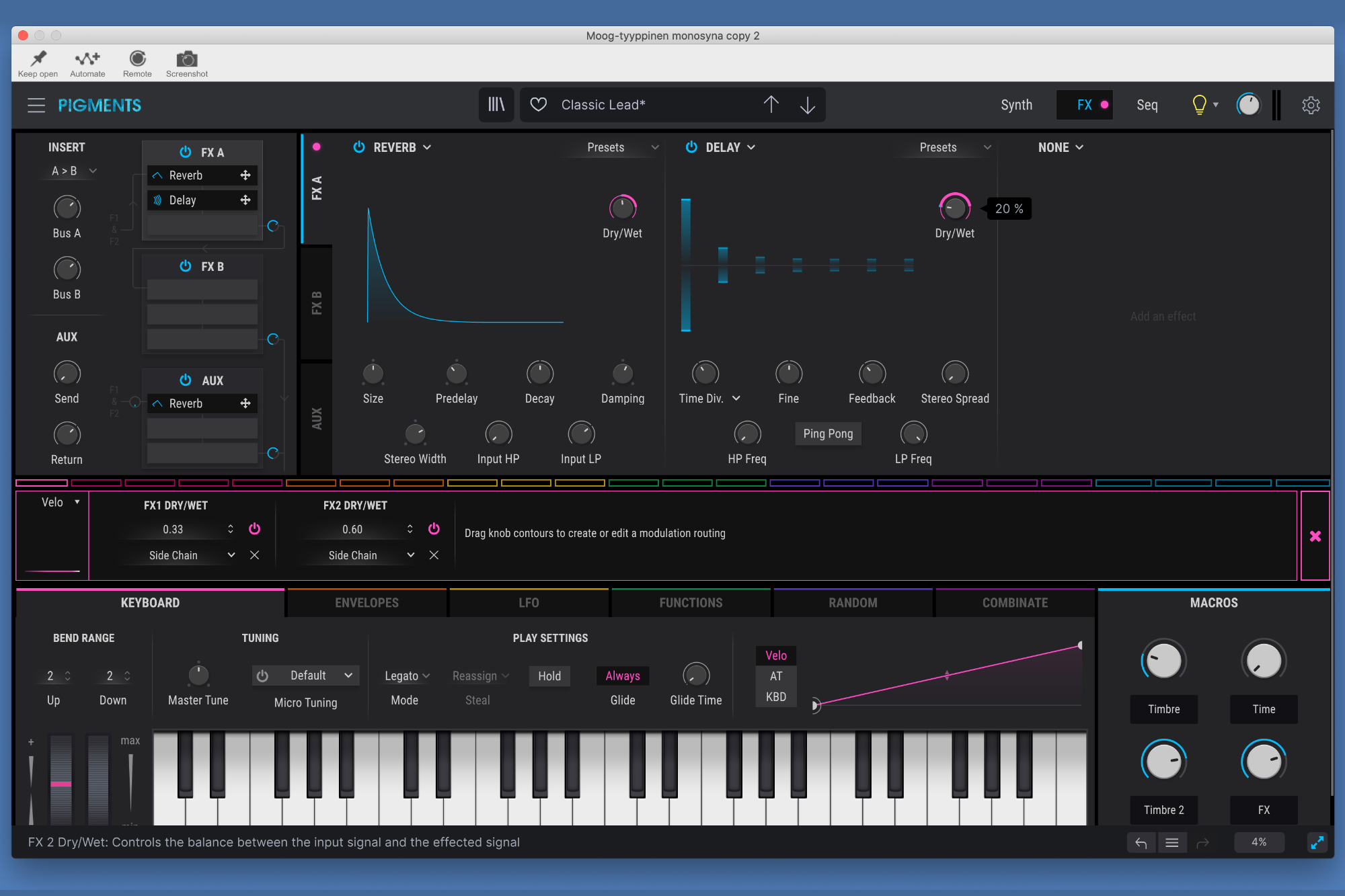The height and width of the screenshot is (896, 1345).
Task: Toggle the Delay effect power button
Action: point(691,147)
